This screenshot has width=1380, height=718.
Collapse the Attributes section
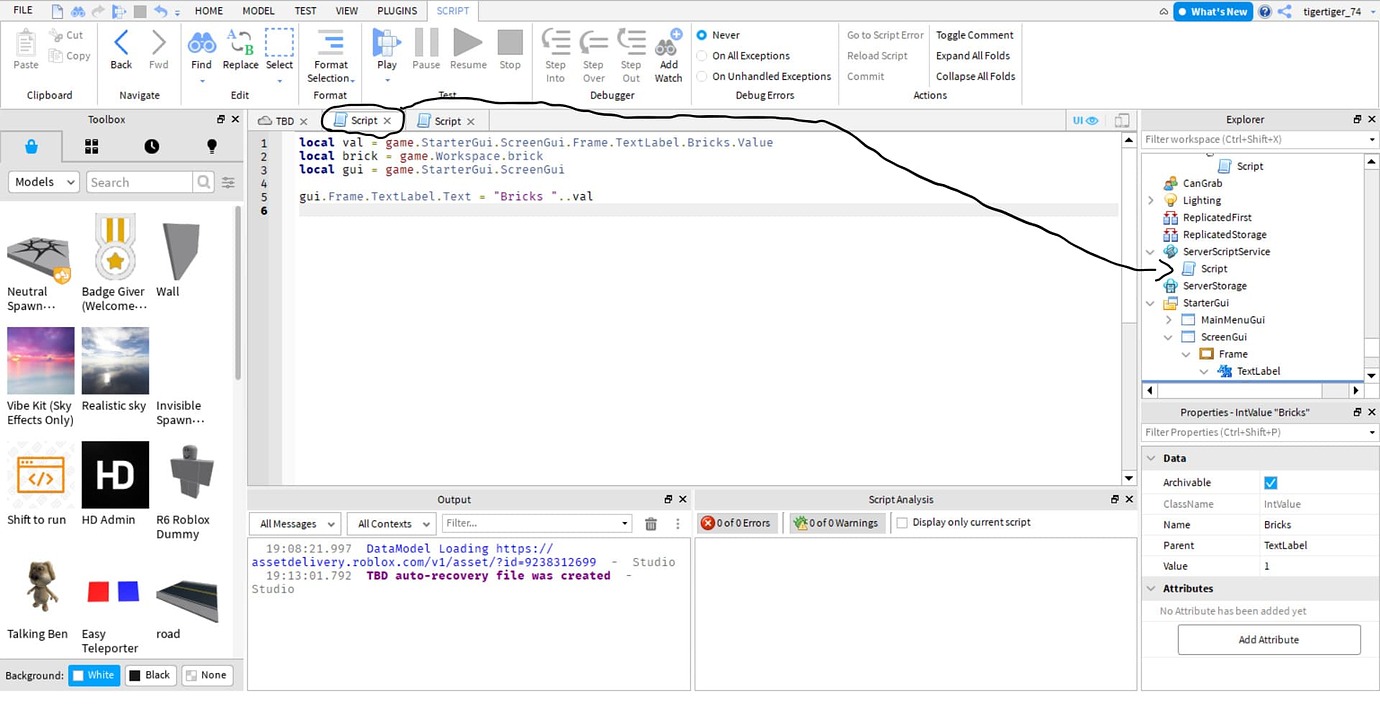pos(1150,589)
